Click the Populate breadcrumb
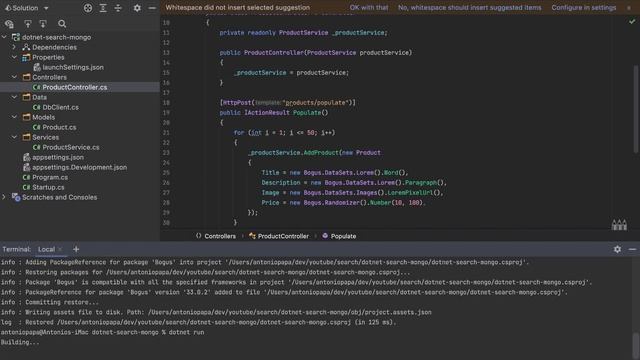Screen dimensions: 640x360 pyautogui.click(x=343, y=236)
